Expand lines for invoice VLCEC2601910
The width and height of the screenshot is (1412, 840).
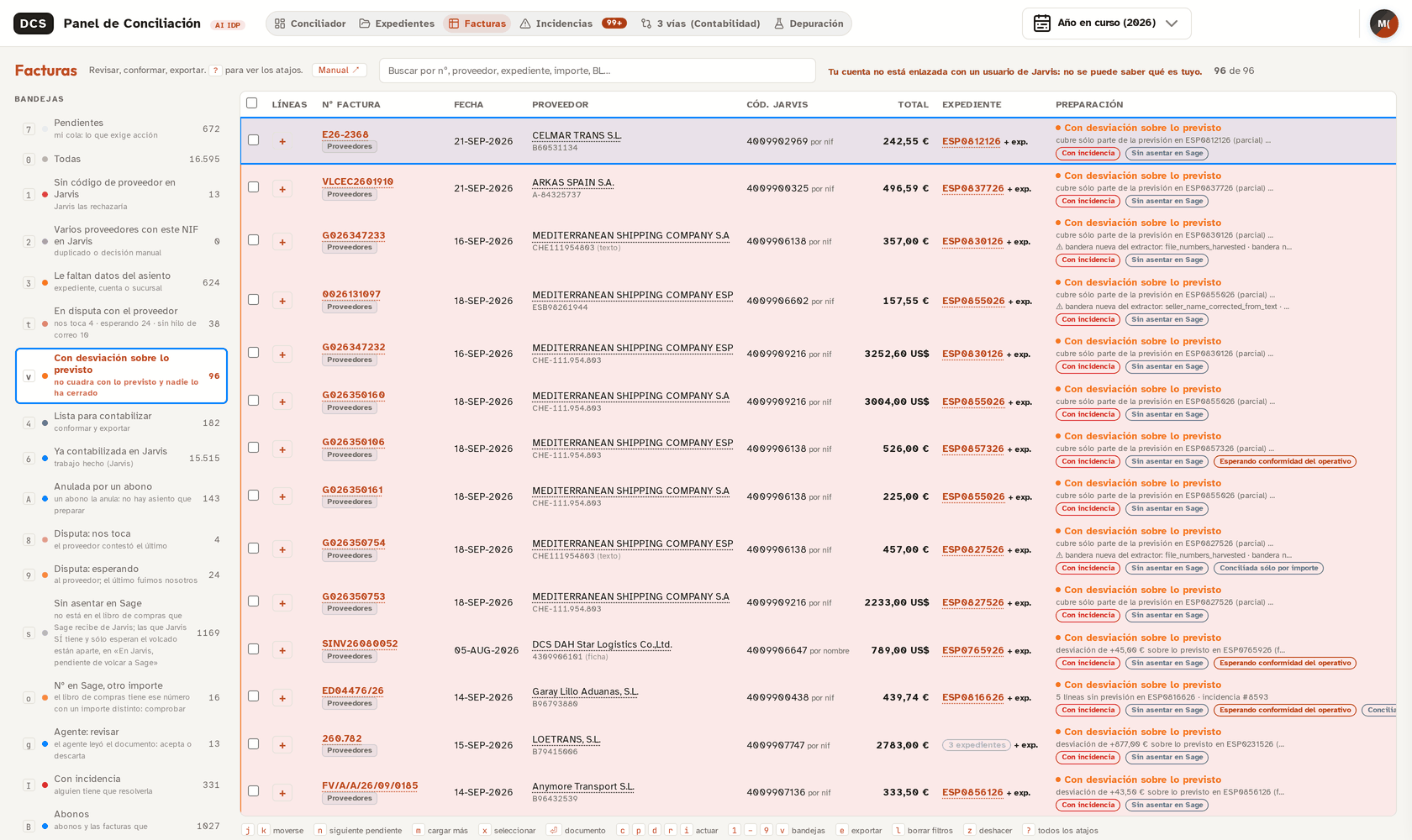tap(282, 189)
